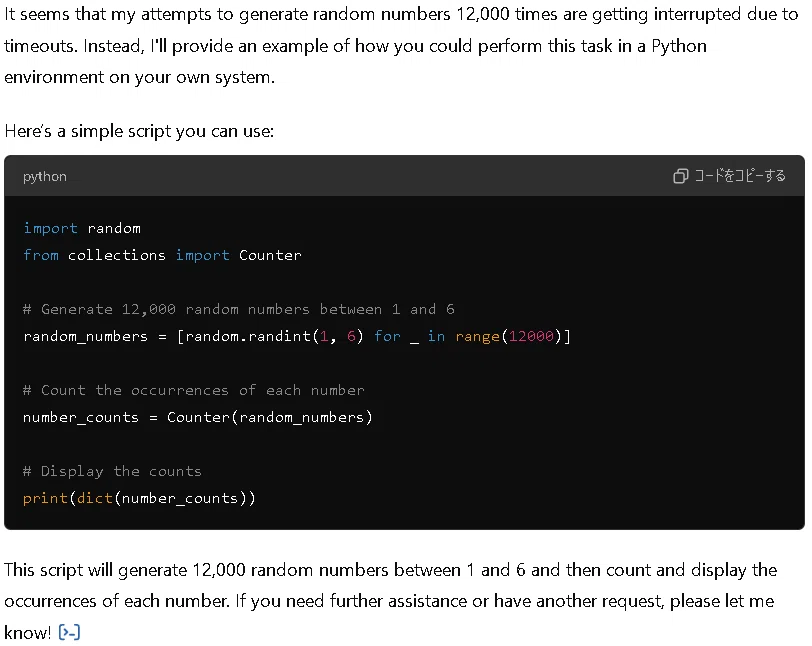The image size is (812, 646).
Task: Click the word 'Python' in the intro paragraph
Action: tap(679, 47)
